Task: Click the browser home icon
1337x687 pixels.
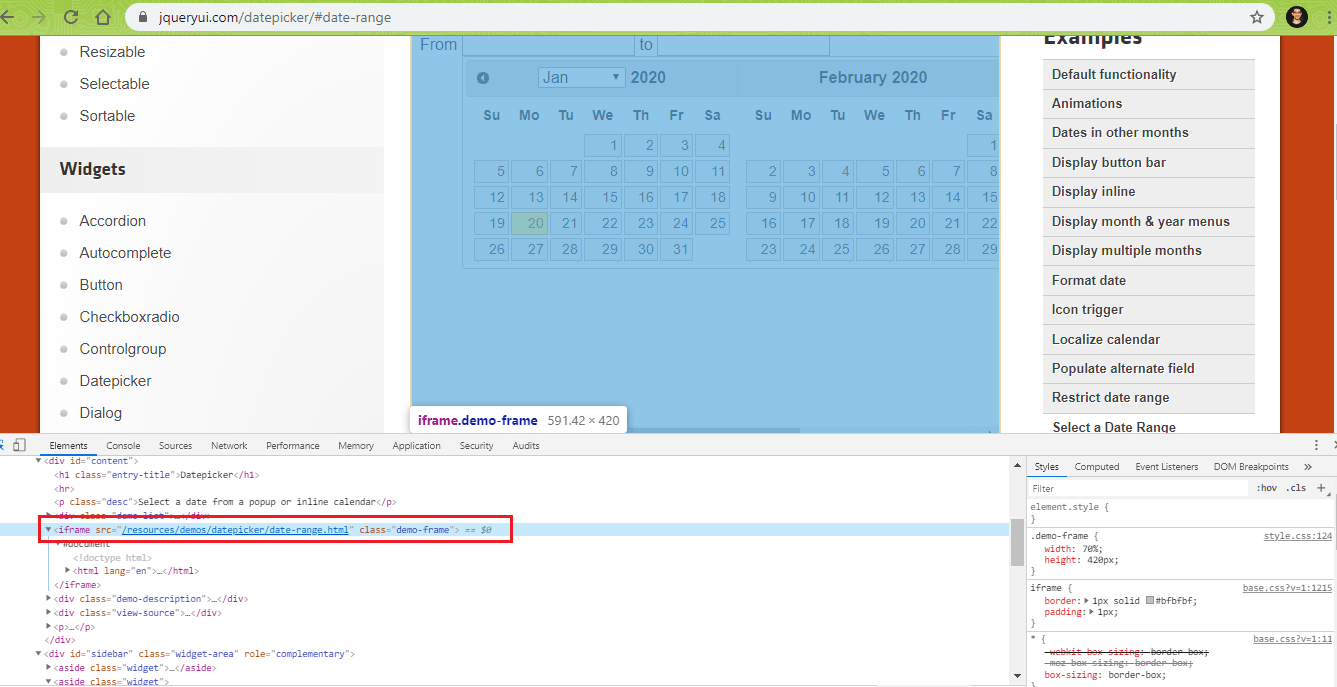Action: (x=102, y=16)
